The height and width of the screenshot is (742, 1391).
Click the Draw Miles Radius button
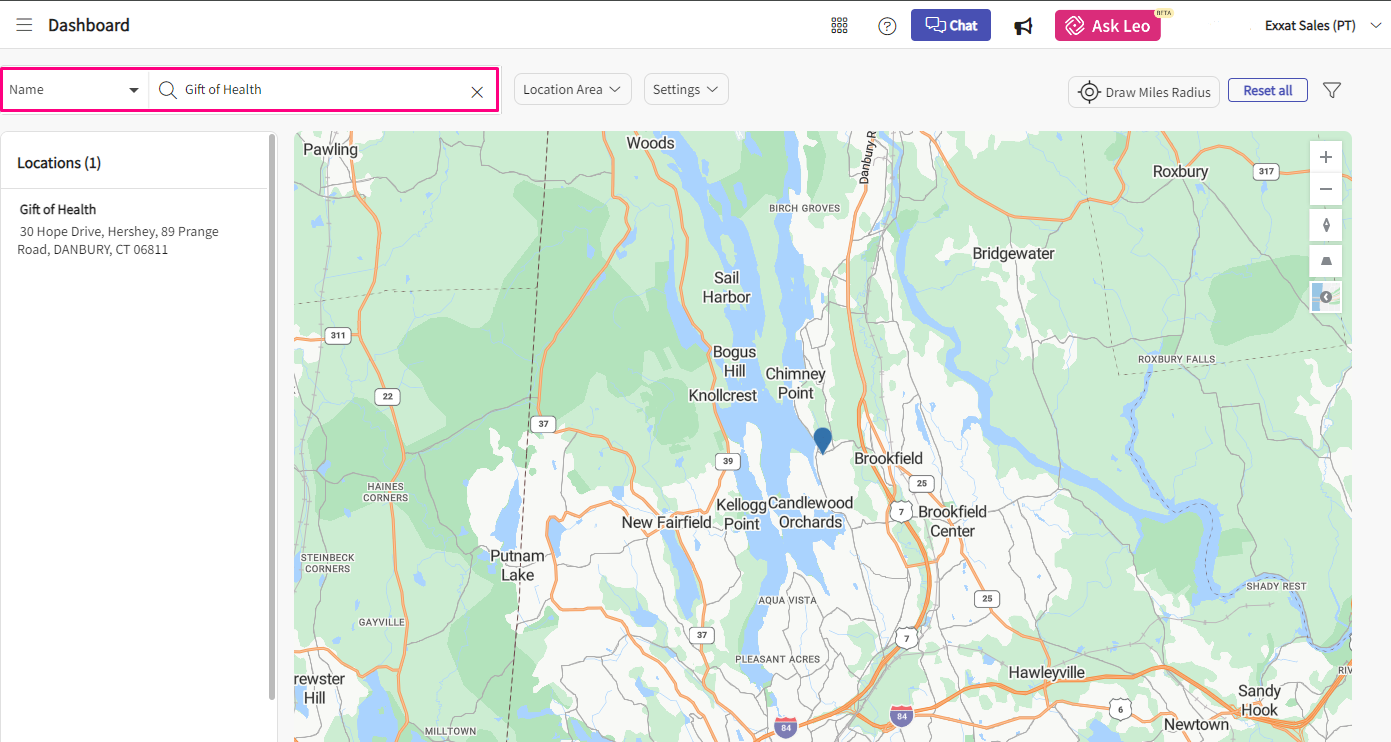click(x=1144, y=92)
